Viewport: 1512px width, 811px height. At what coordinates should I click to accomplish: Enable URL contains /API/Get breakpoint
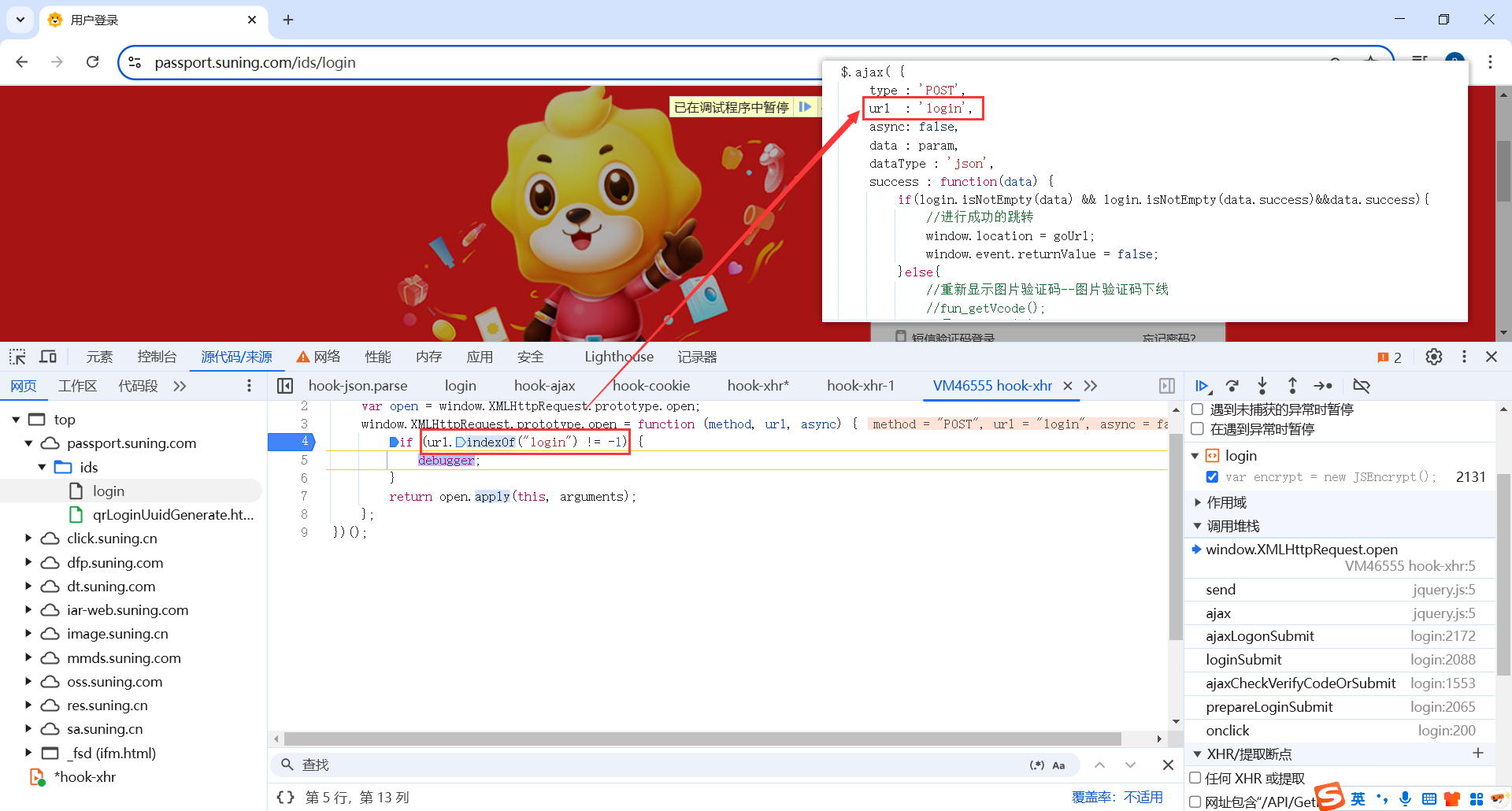point(1195,802)
